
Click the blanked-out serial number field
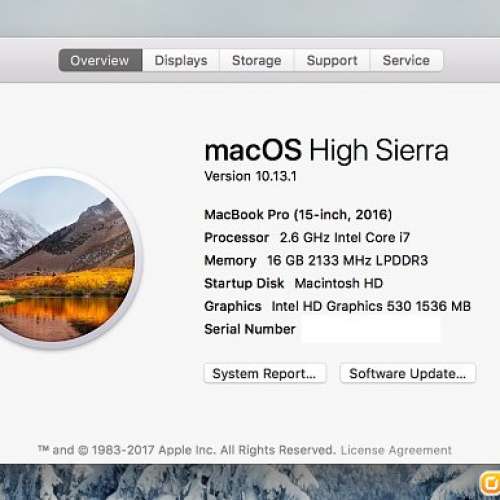[x=371, y=329]
